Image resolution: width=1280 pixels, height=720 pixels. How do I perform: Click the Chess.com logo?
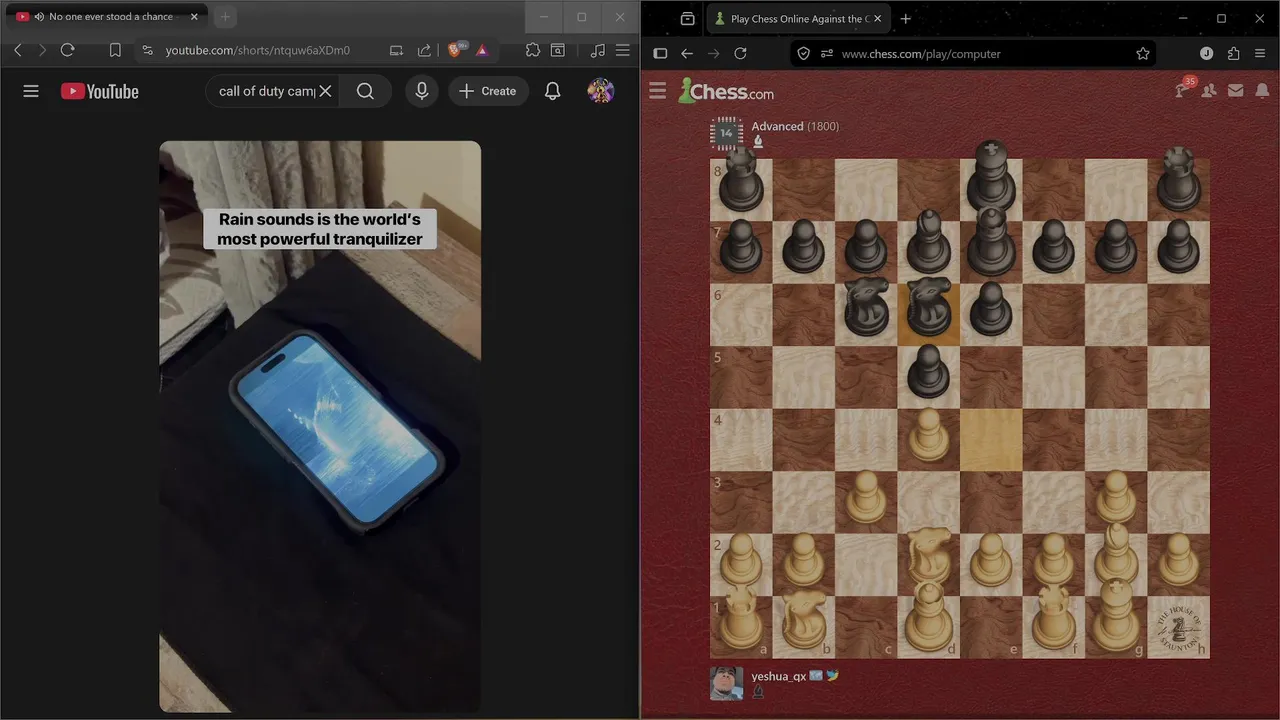coord(726,91)
